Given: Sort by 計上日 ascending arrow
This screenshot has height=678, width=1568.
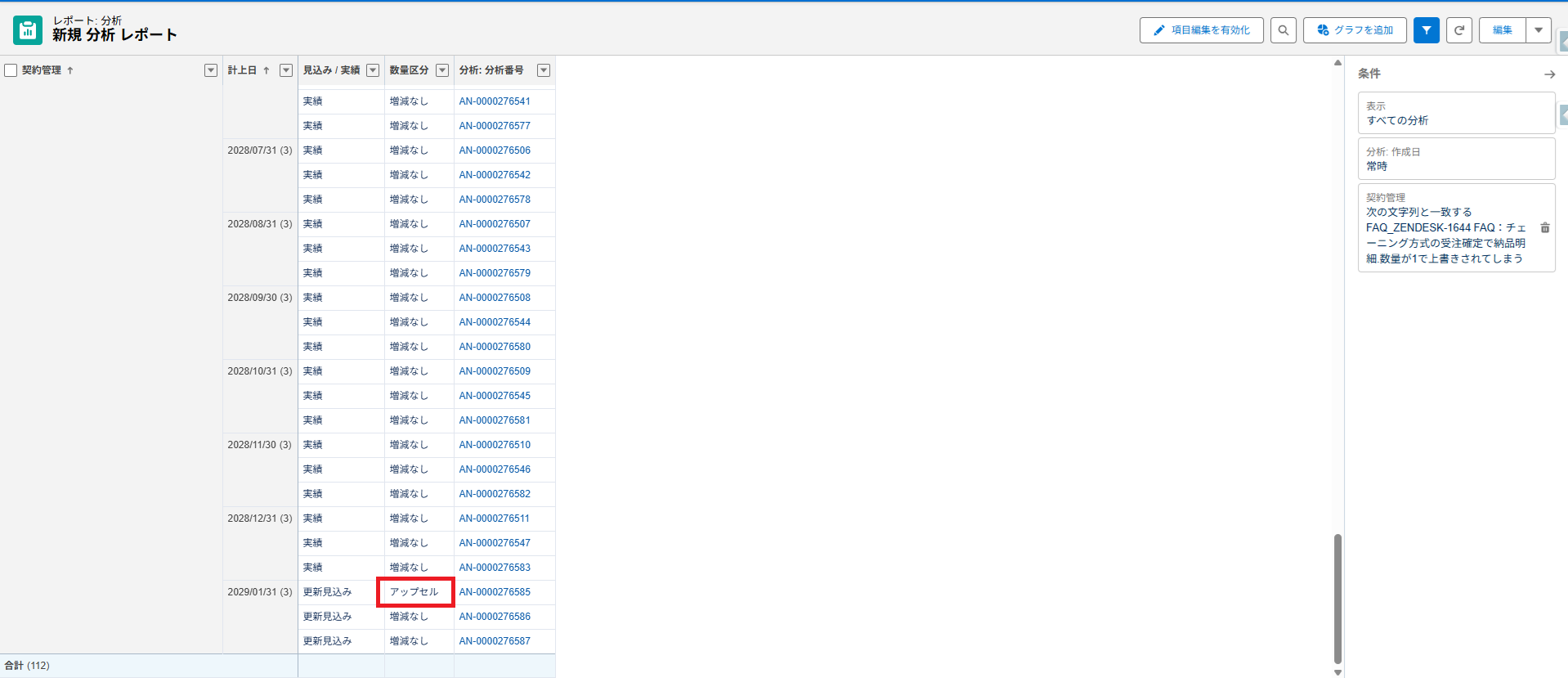Looking at the screenshot, I should pos(267,70).
